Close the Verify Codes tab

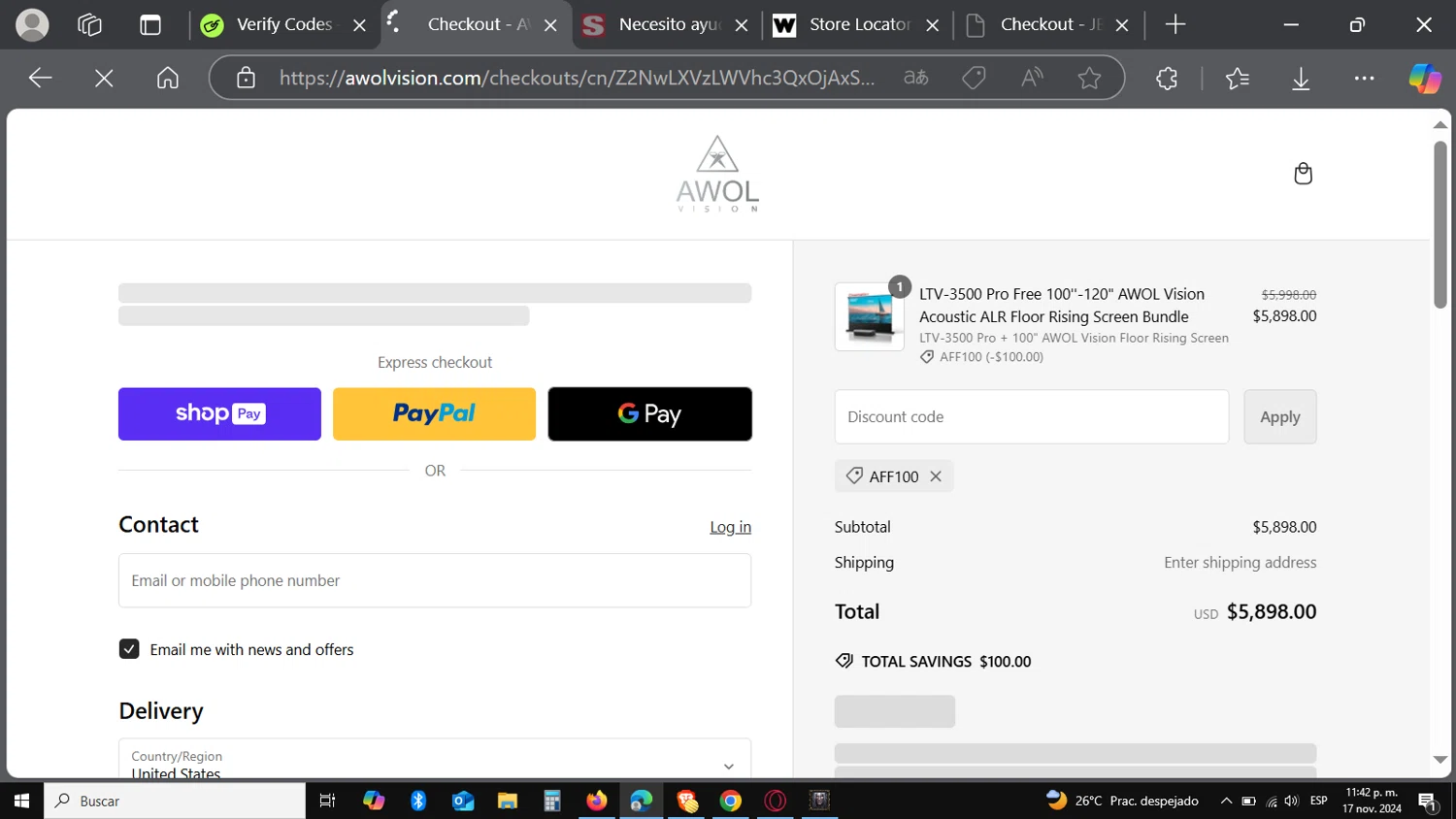click(x=359, y=26)
